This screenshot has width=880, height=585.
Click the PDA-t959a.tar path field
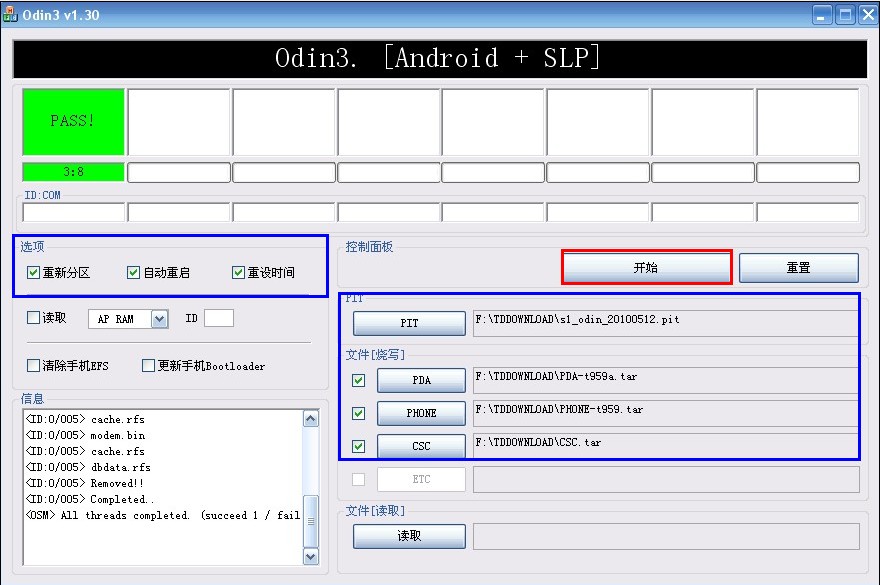666,380
